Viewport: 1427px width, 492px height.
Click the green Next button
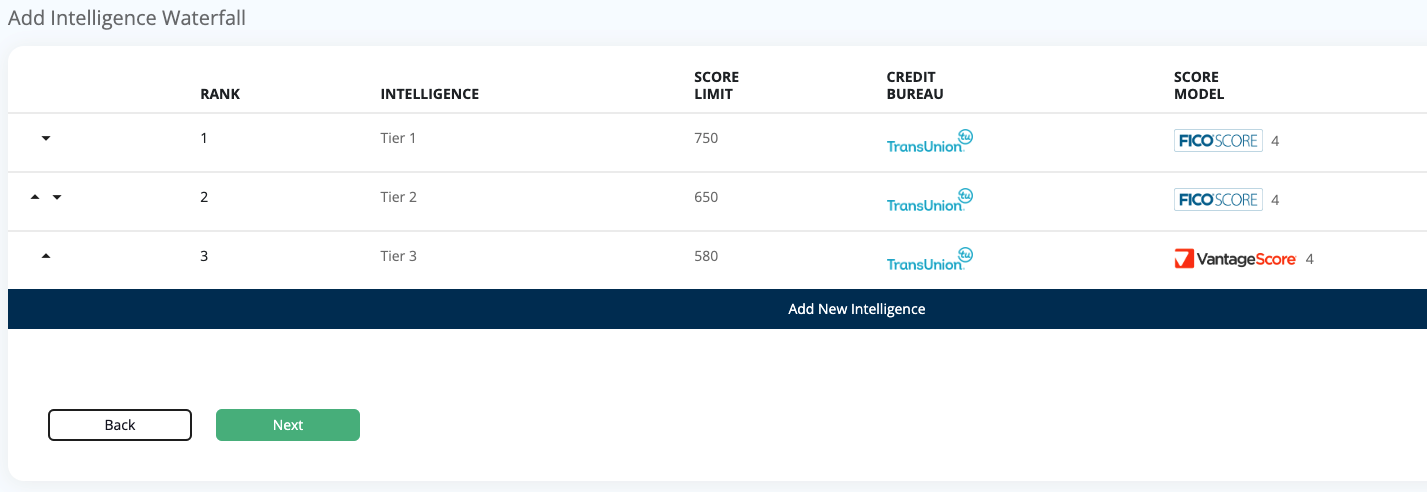point(288,425)
